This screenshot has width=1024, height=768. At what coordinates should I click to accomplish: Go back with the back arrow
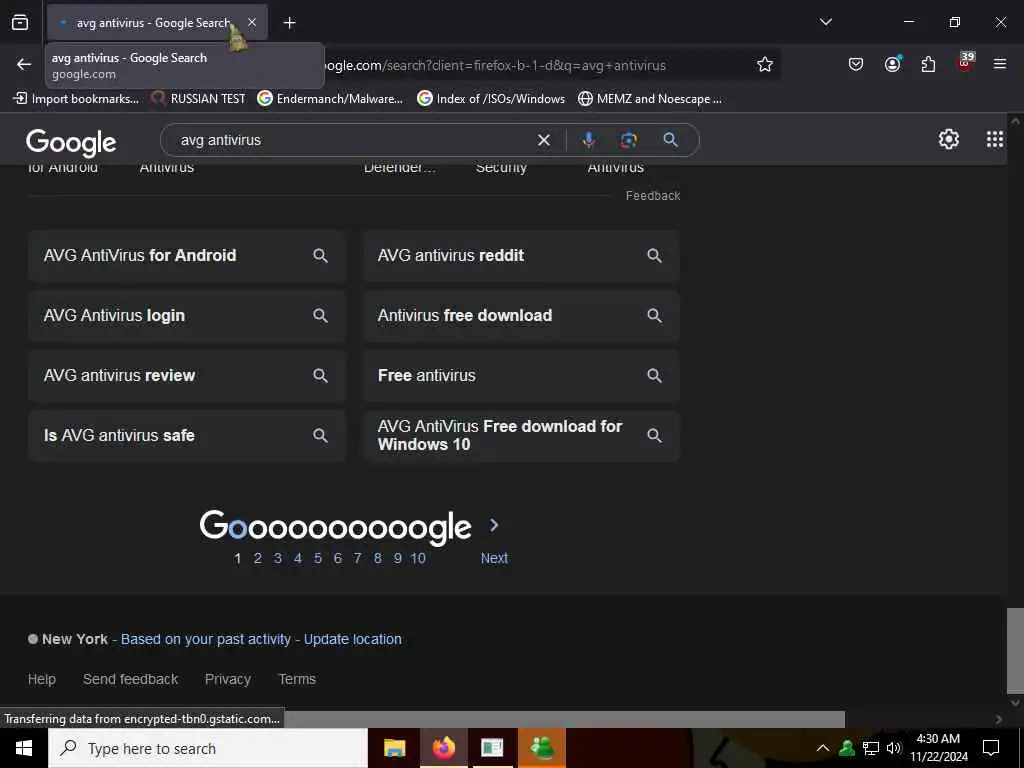(x=24, y=65)
